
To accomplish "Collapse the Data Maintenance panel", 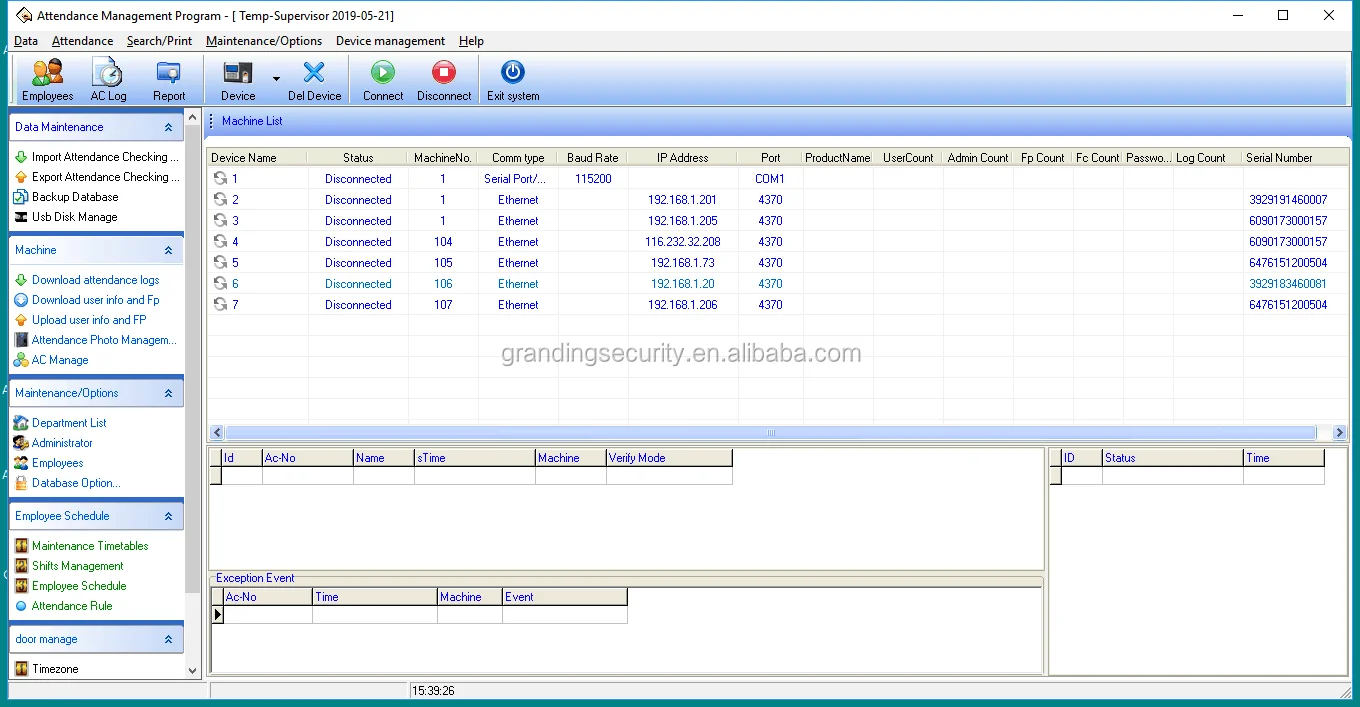I will [168, 128].
